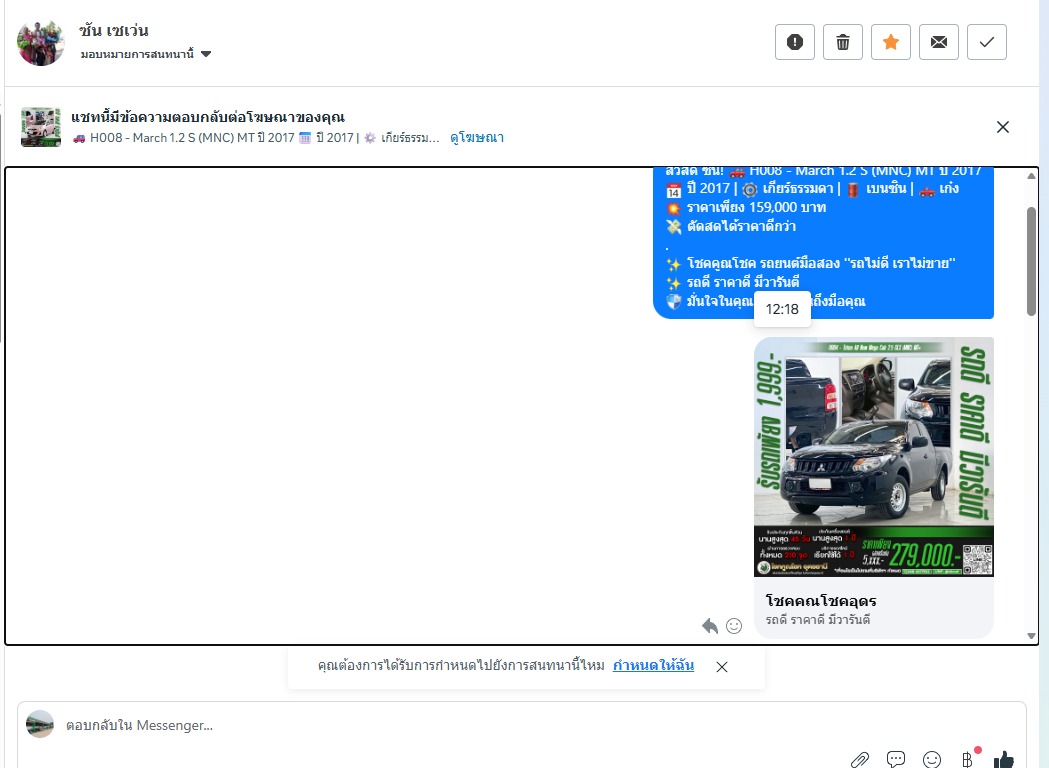Focus the ตอบกลับใน Messenger reply field
This screenshot has width=1049, height=768.
pyautogui.click(x=522, y=725)
